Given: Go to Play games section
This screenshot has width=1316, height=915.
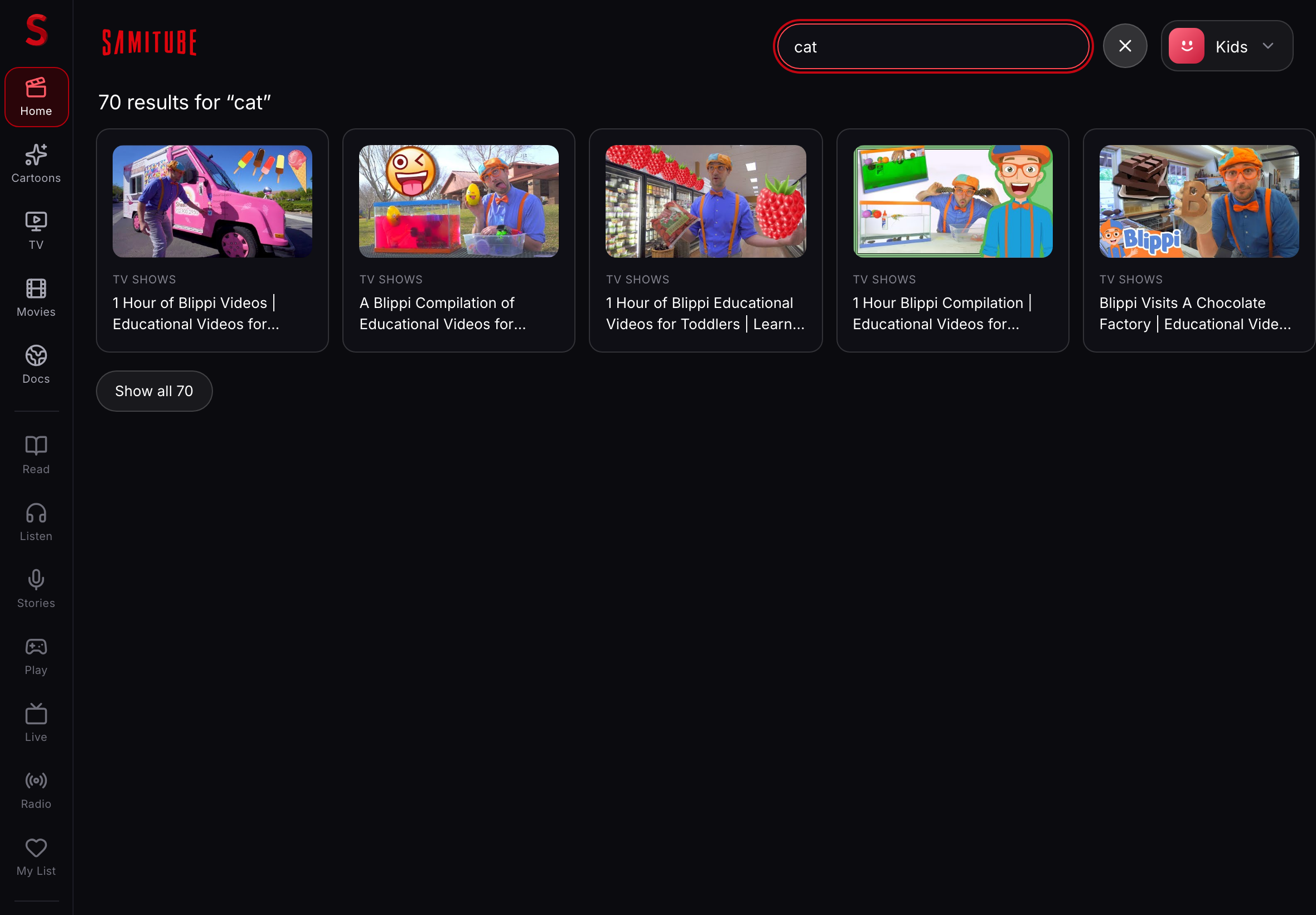Looking at the screenshot, I should click(x=36, y=656).
